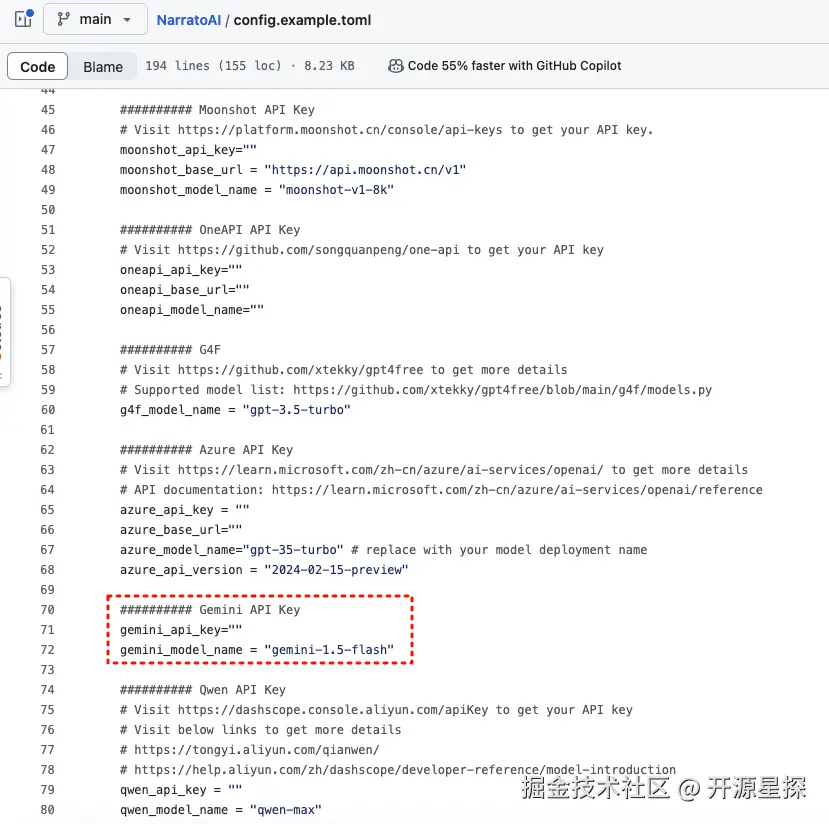Select line number 45
Image resolution: width=829 pixels, height=824 pixels.
tap(48, 110)
